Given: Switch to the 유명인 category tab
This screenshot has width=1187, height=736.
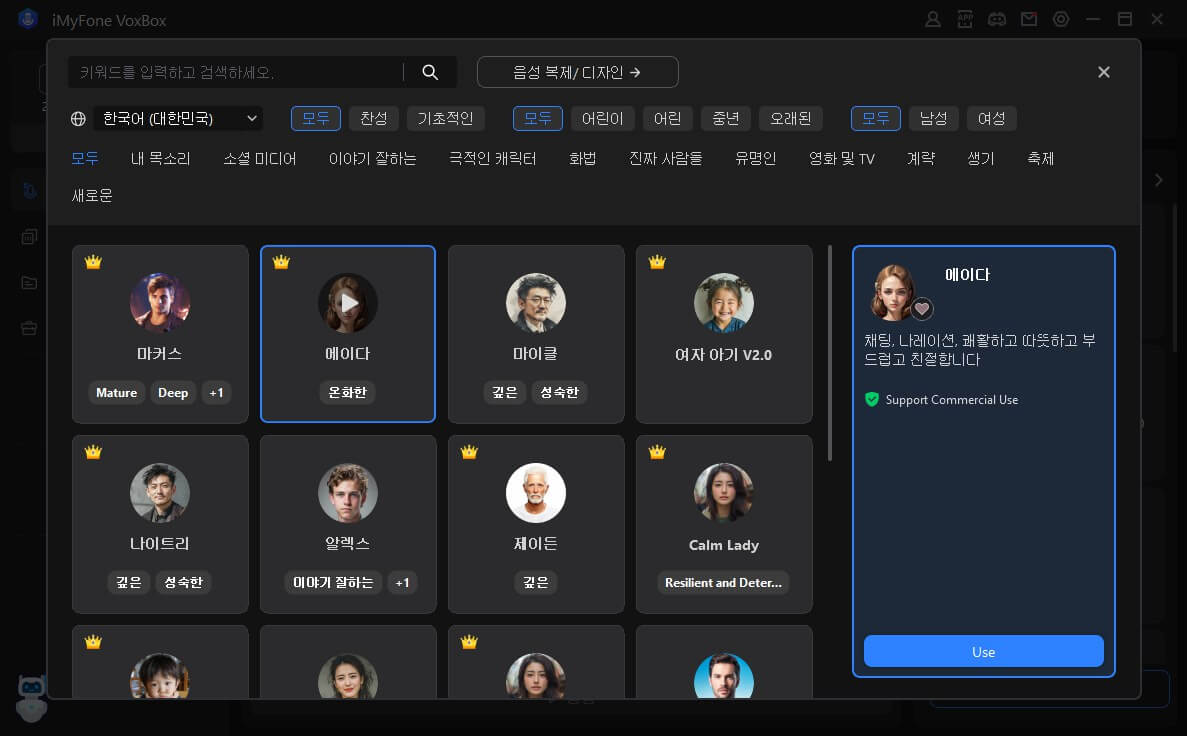Looking at the screenshot, I should pyautogui.click(x=754, y=158).
